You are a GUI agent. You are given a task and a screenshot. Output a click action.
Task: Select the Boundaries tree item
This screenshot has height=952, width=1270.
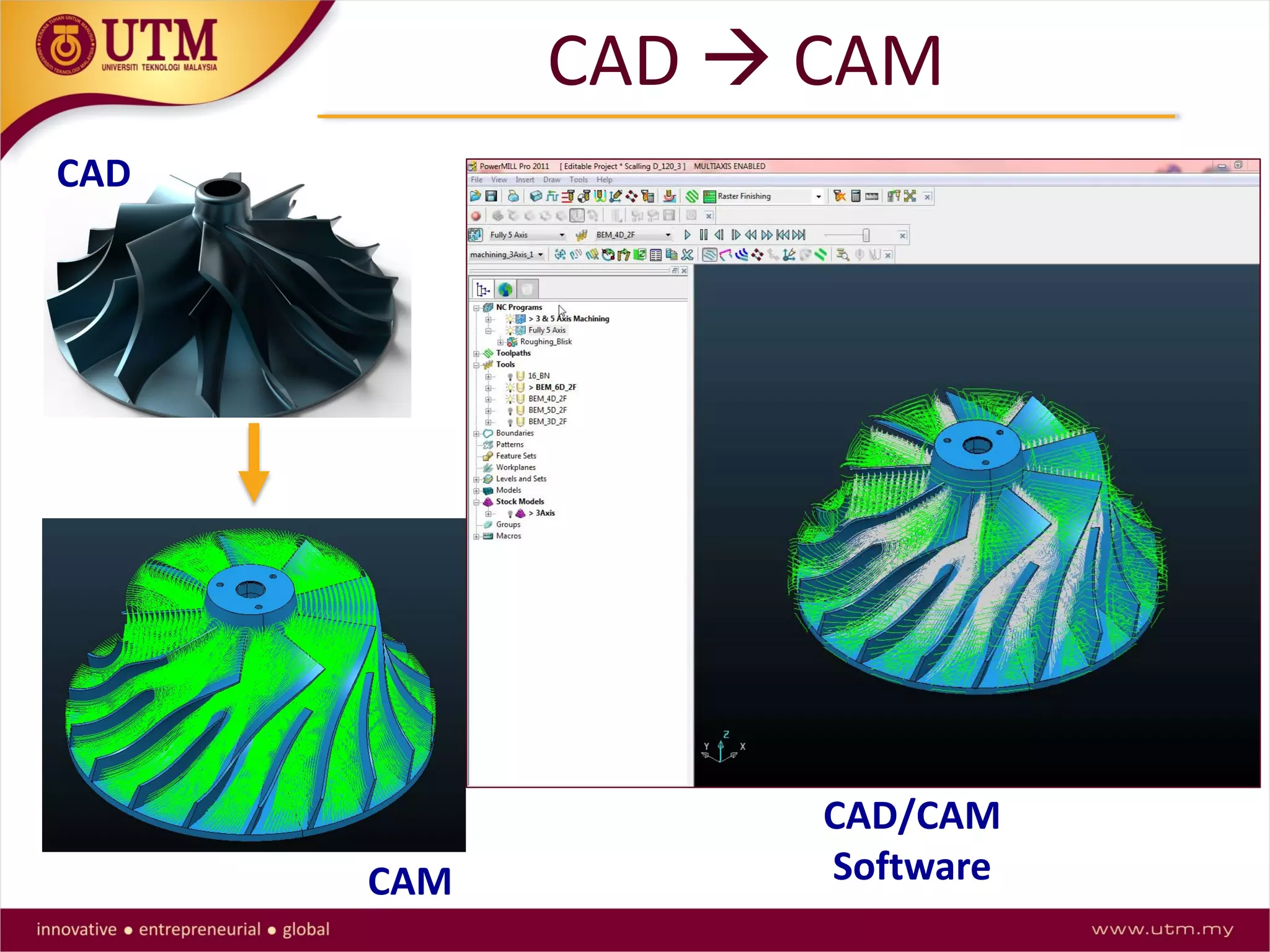point(515,433)
